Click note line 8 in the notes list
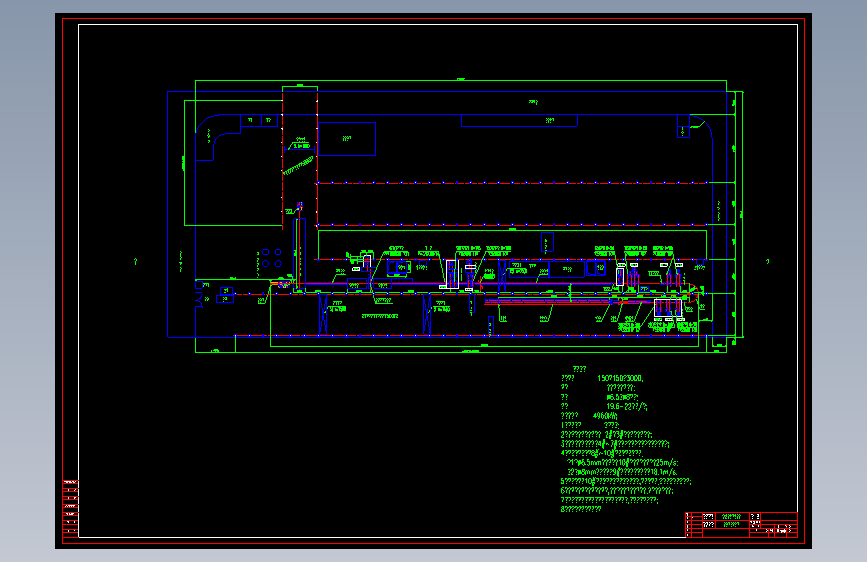Viewport: 867px width, 562px height. click(581, 509)
